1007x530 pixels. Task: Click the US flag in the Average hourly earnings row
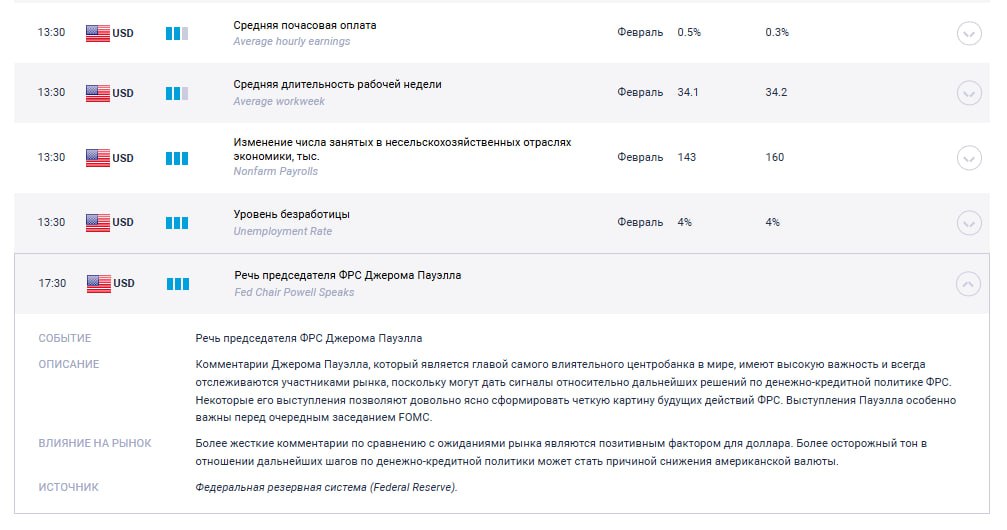coord(97,33)
